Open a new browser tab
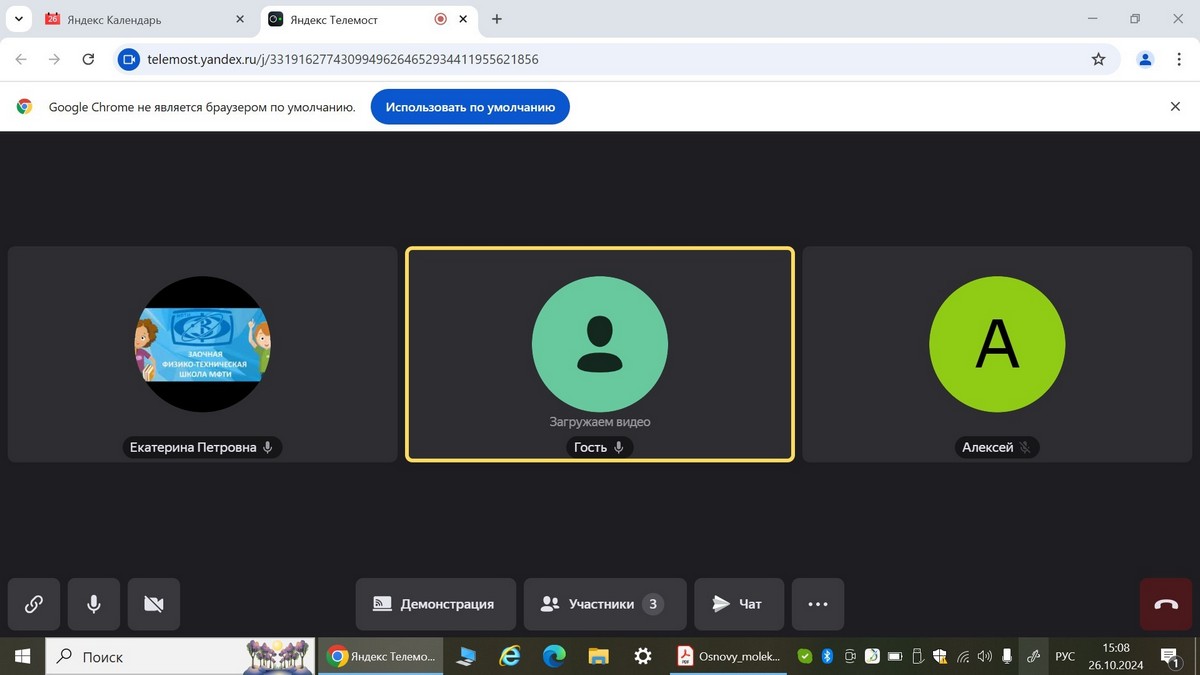 (497, 19)
